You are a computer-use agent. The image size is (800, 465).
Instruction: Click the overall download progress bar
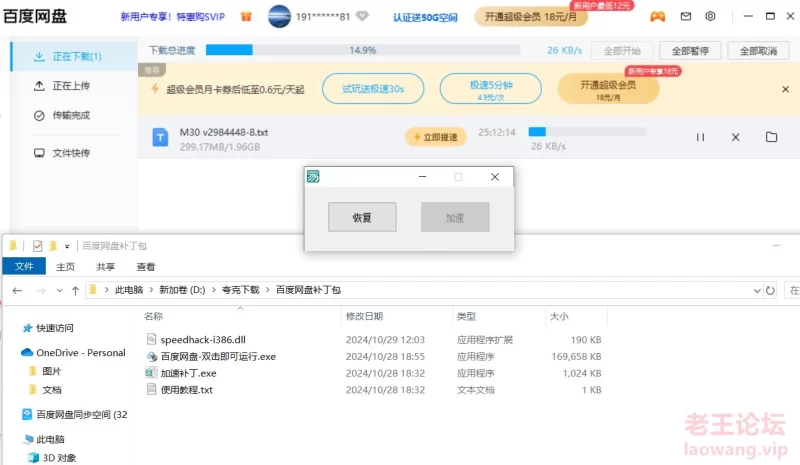[363, 50]
